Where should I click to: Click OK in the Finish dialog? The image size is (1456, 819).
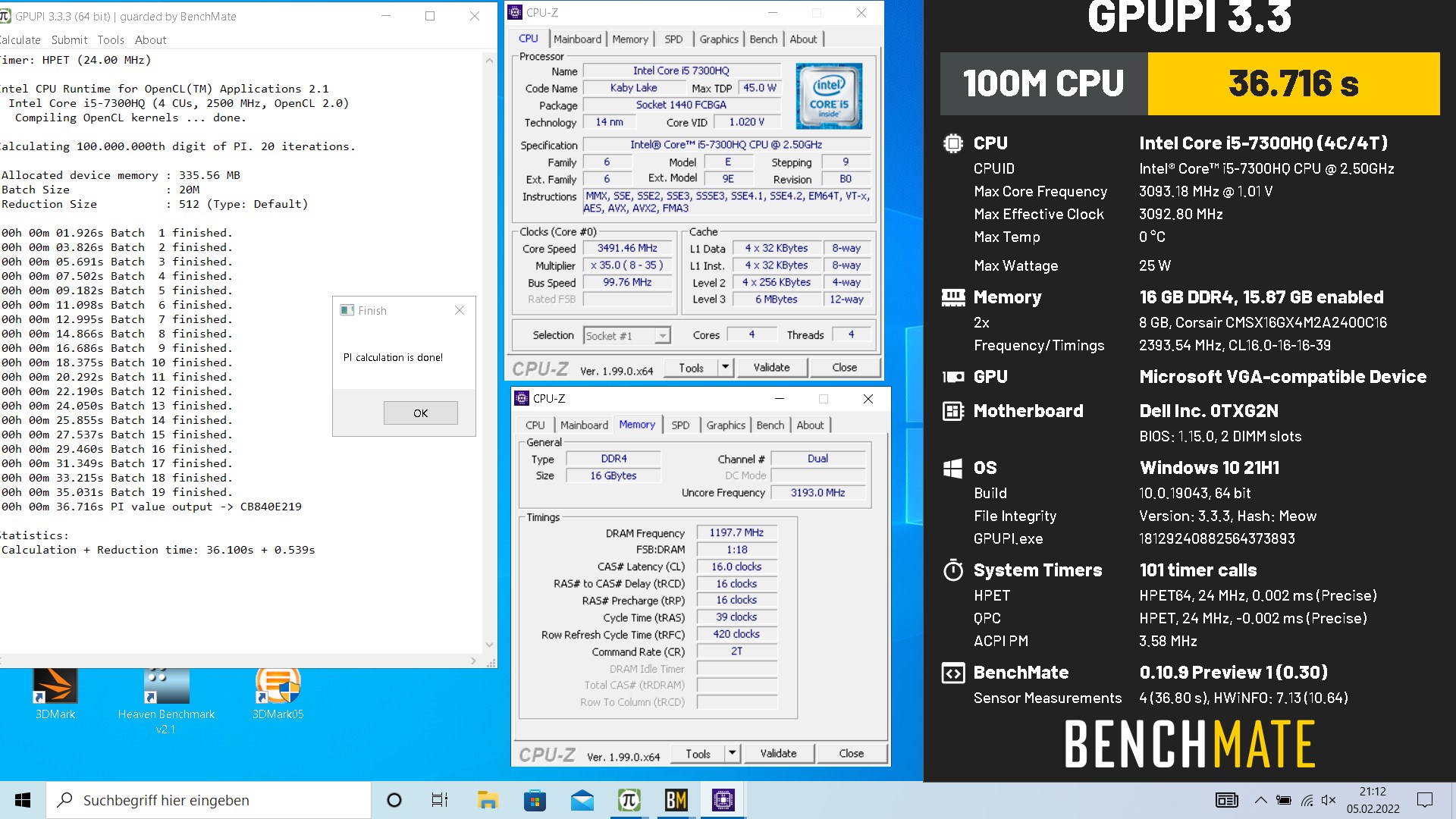(421, 413)
